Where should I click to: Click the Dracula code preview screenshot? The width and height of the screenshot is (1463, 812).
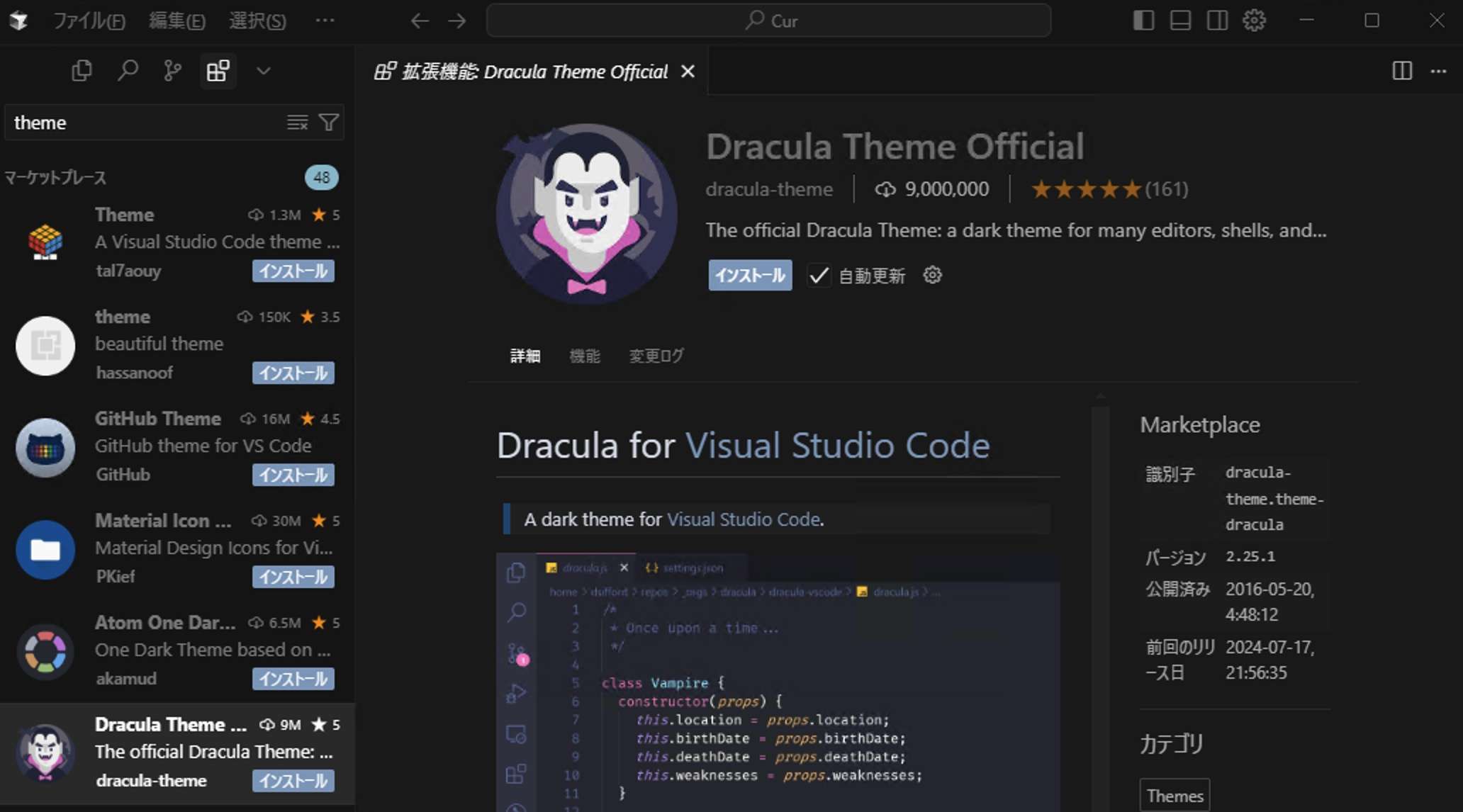click(778, 682)
